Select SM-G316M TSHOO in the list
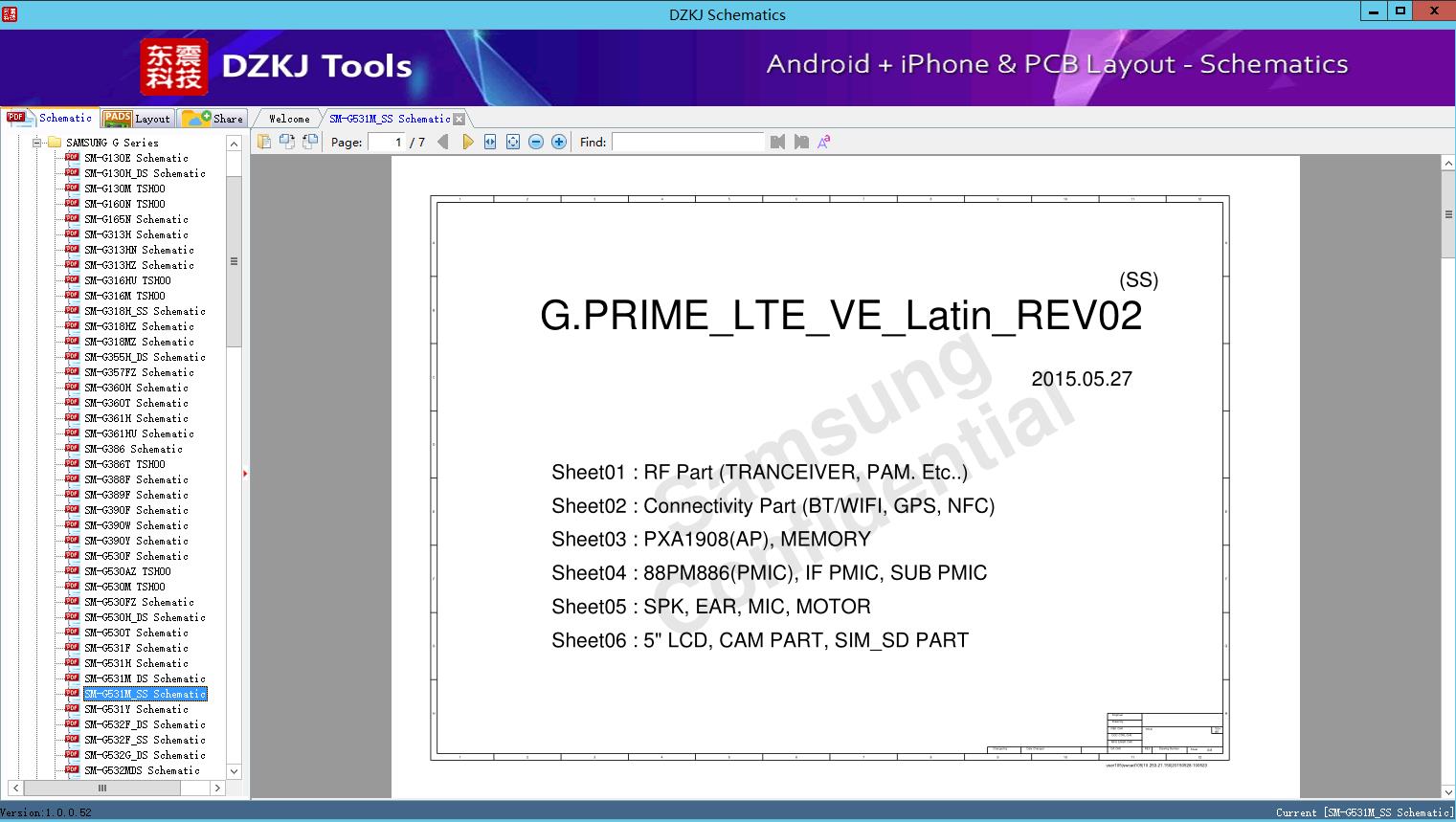 tap(124, 296)
